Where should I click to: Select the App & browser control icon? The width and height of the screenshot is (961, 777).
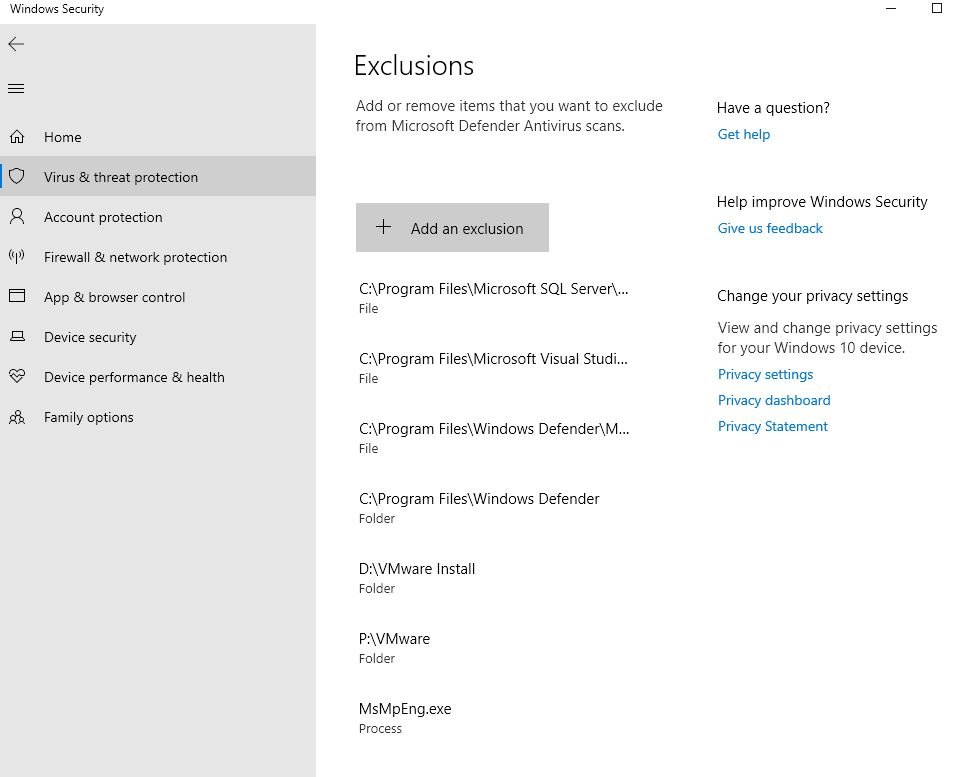[15, 297]
